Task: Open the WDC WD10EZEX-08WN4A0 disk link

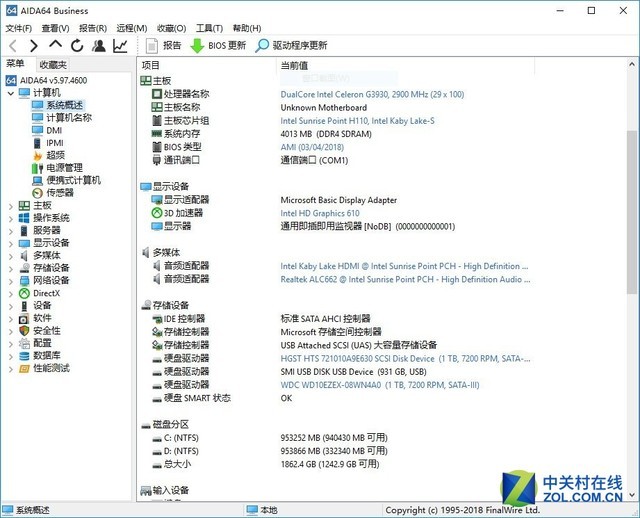Action: coord(380,385)
